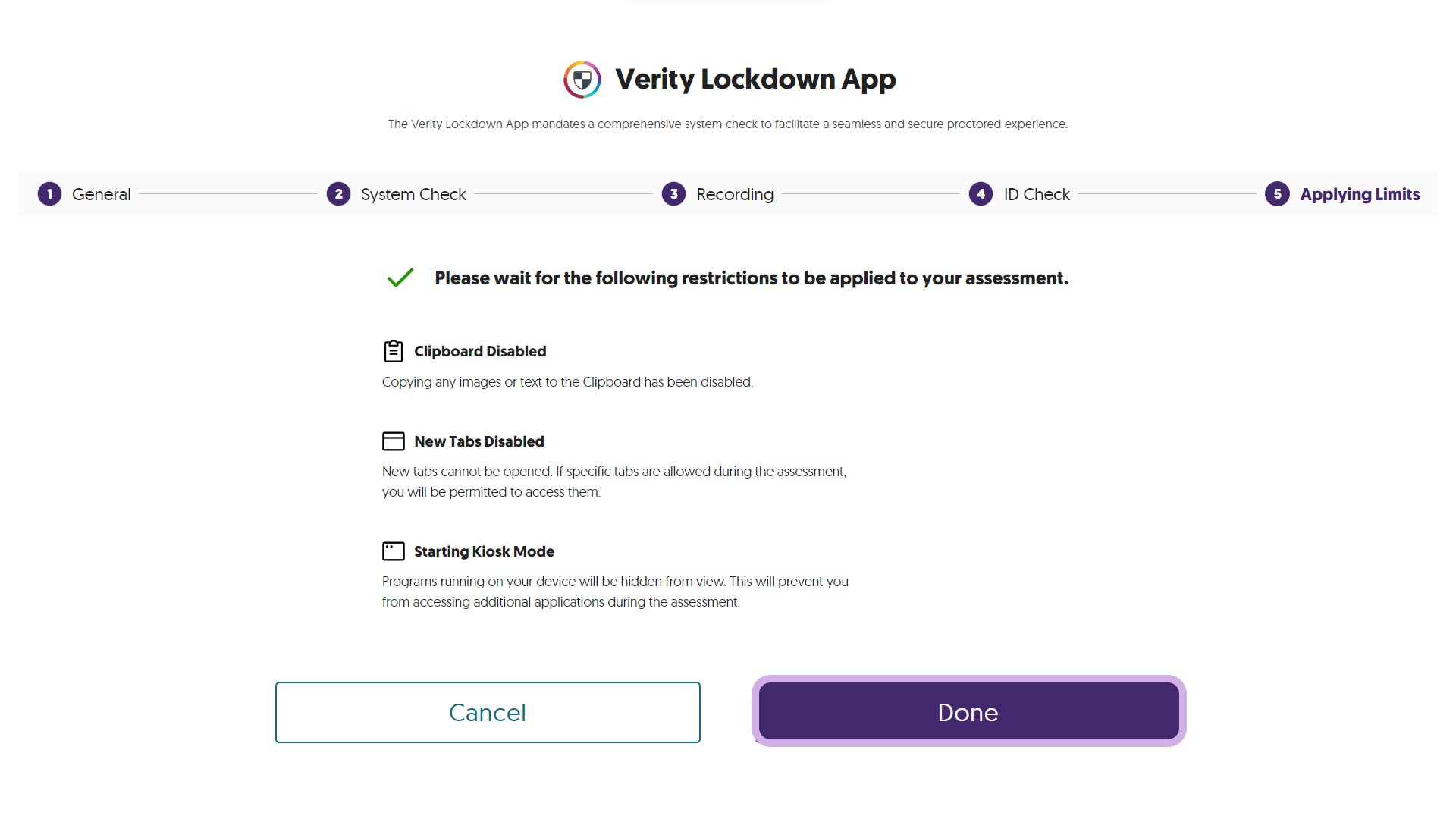Click the Verity shield logo icon
Screen dimensions: 1456x819
pyautogui.click(x=582, y=80)
